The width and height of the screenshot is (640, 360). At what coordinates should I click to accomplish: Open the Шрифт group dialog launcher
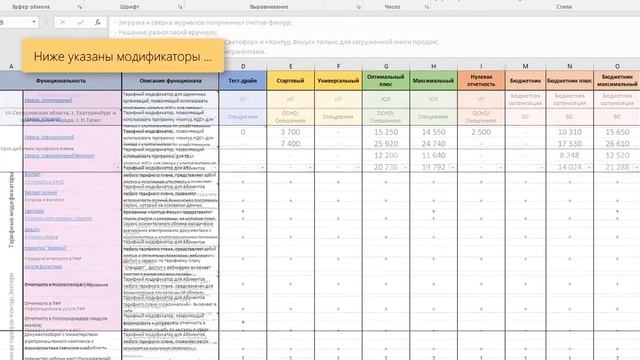tap(180, 7)
